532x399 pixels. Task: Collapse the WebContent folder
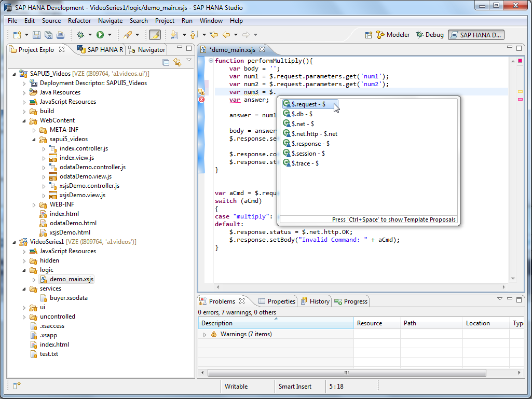click(24, 121)
